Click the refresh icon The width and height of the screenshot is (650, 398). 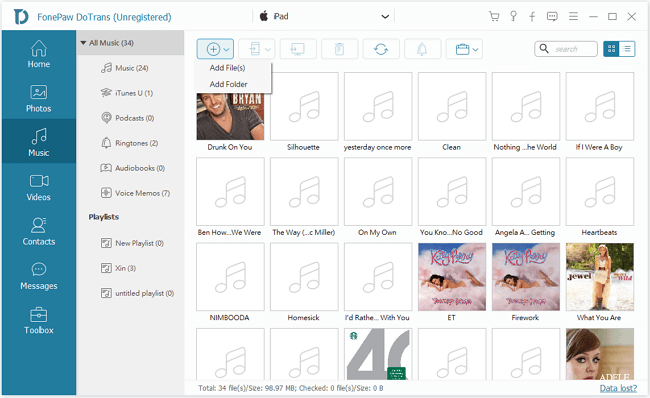pos(381,49)
